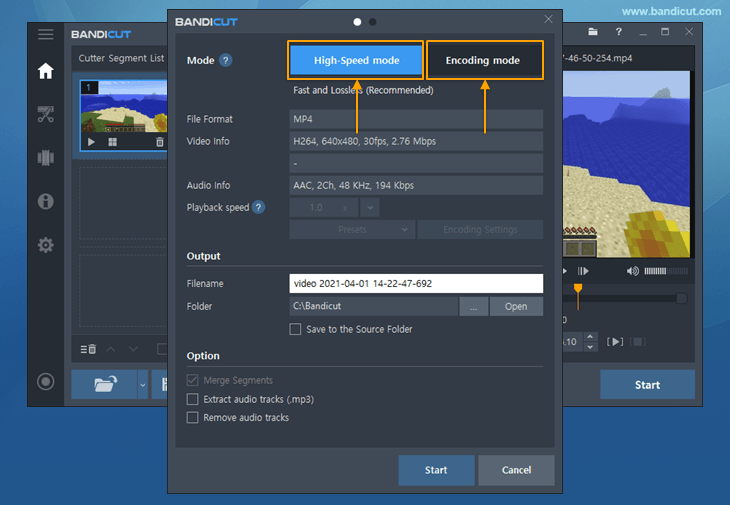The width and height of the screenshot is (730, 505).
Task: Open Encoding Settings
Action: [x=480, y=229]
